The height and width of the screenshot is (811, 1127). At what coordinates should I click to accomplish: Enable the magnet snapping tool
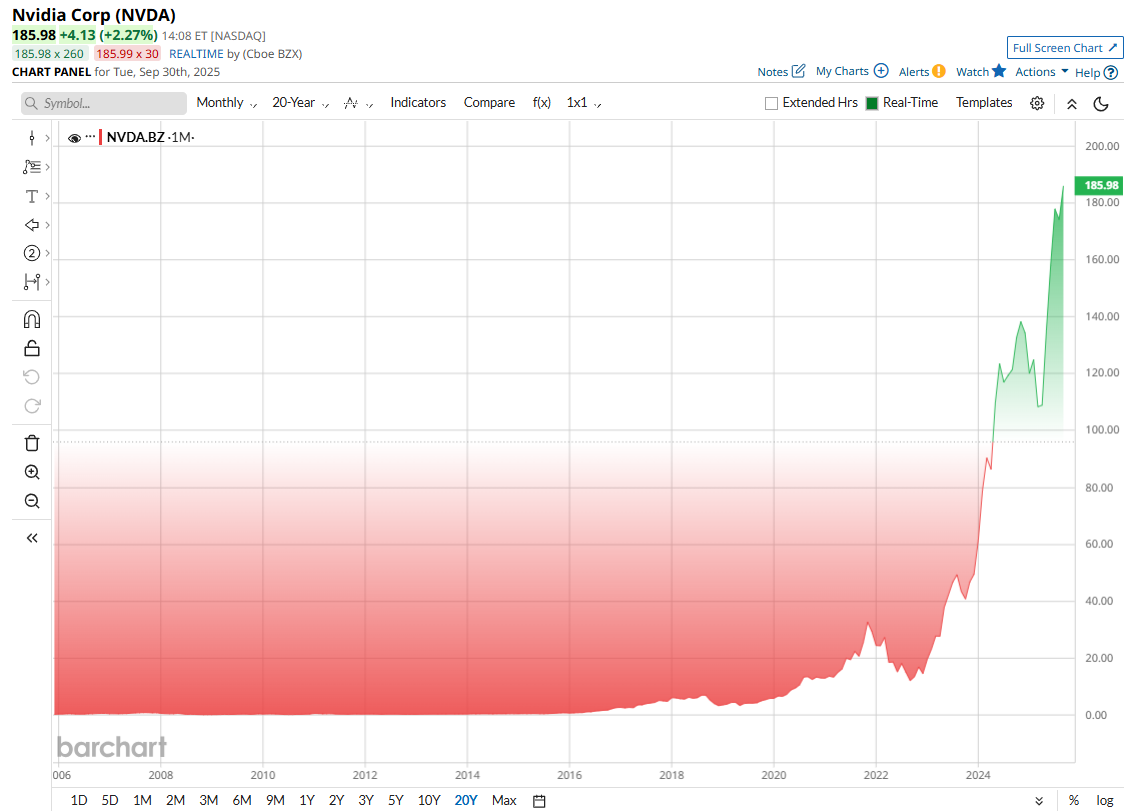pyautogui.click(x=31, y=318)
